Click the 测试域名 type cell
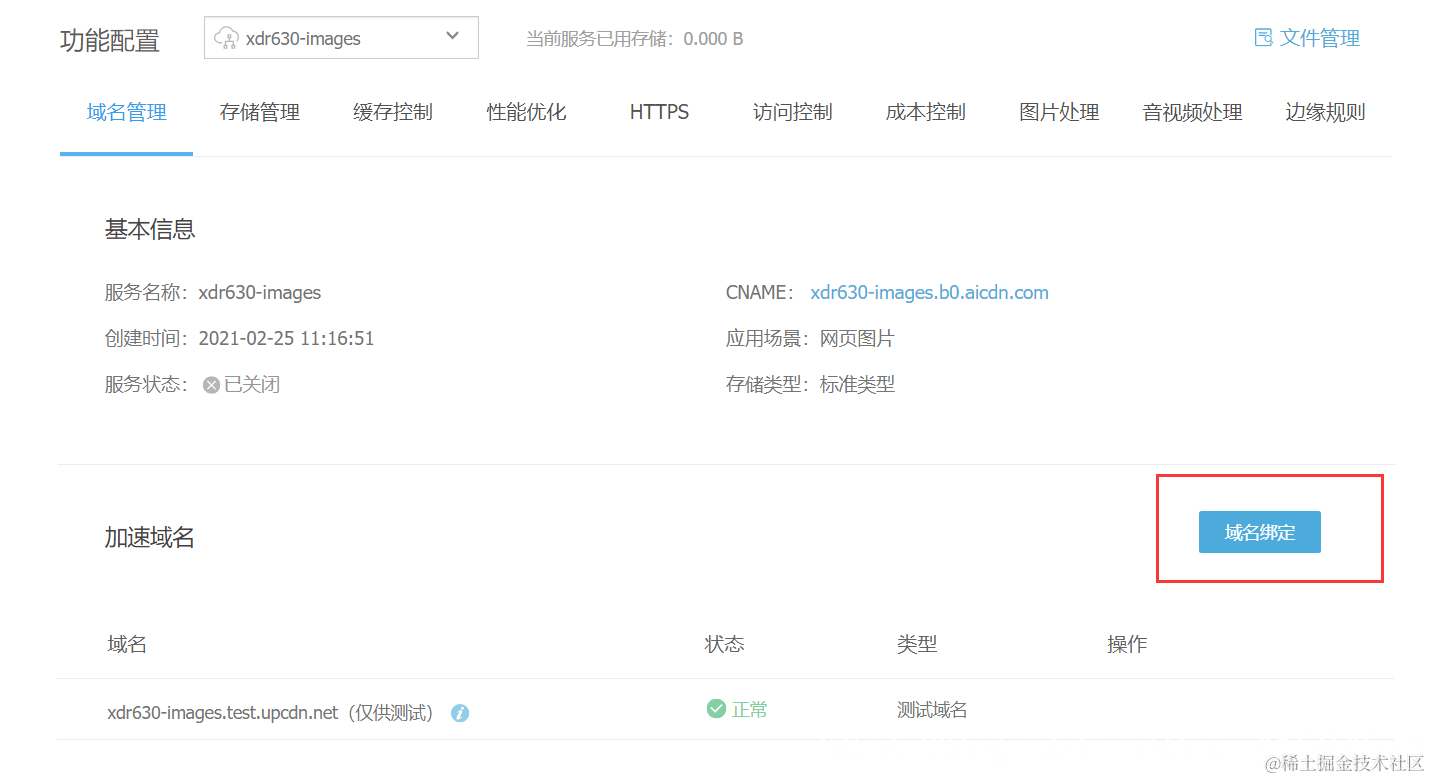Screen dimensions: 1431x780 click(x=932, y=710)
